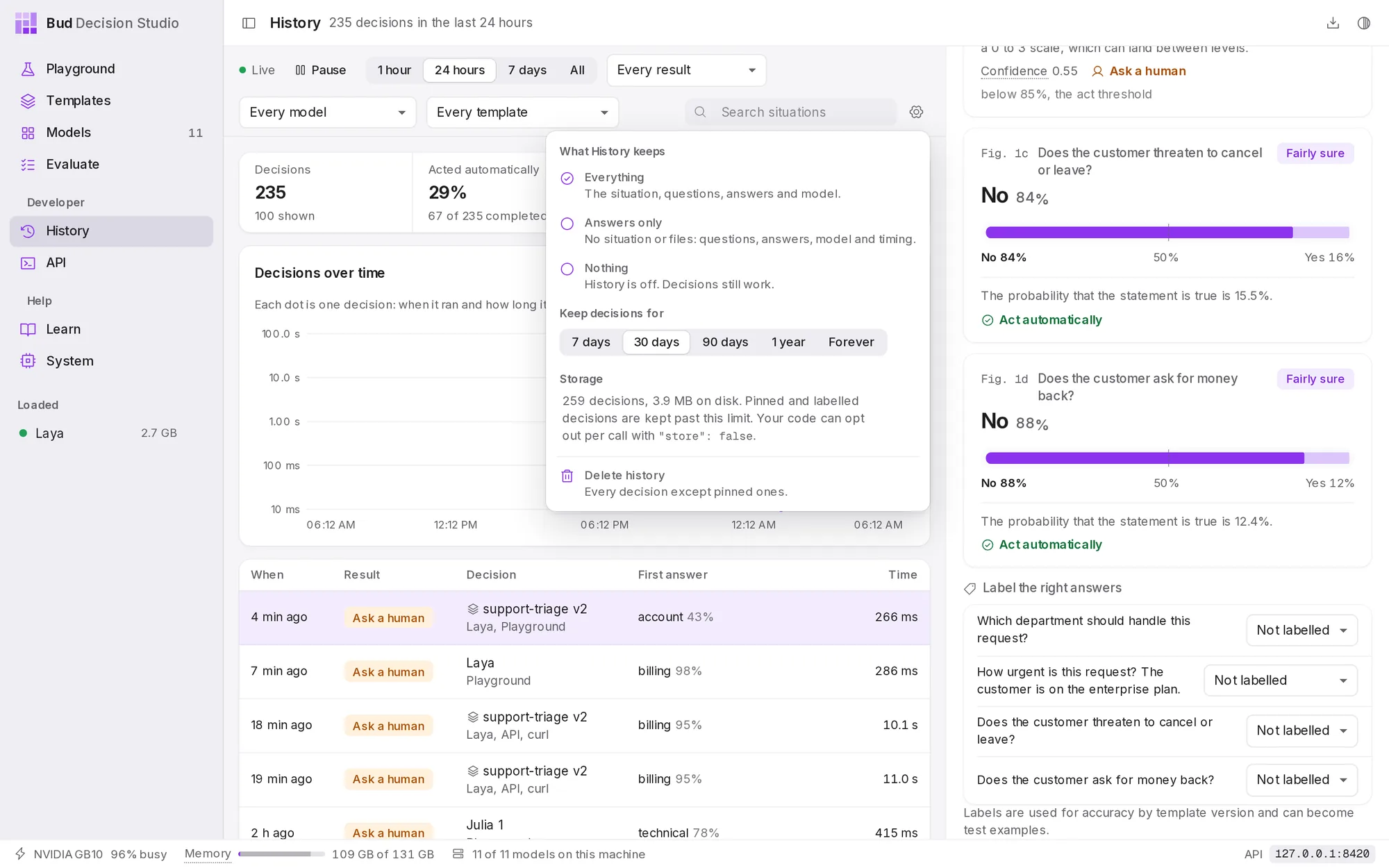Open label dropdown for urgency question

(1280, 681)
